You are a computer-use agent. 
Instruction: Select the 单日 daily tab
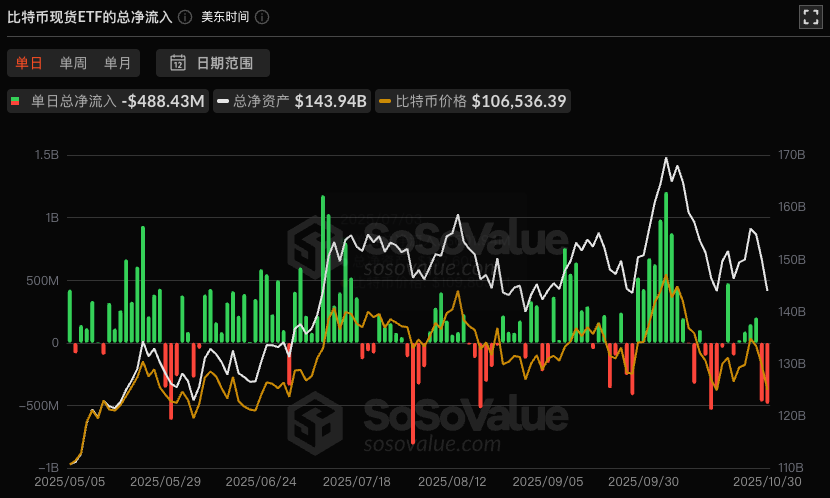tap(28, 63)
